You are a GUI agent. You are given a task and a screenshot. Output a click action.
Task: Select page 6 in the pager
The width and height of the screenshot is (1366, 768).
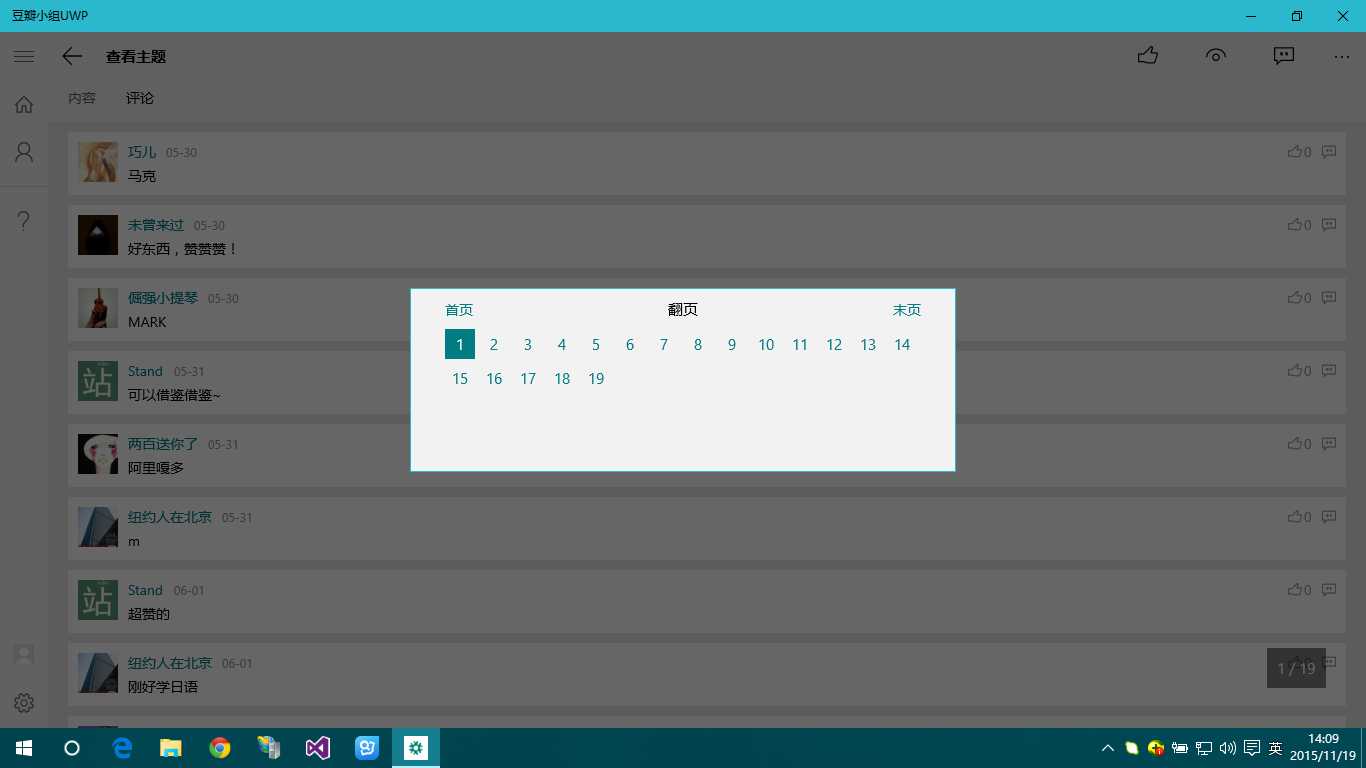pos(630,344)
